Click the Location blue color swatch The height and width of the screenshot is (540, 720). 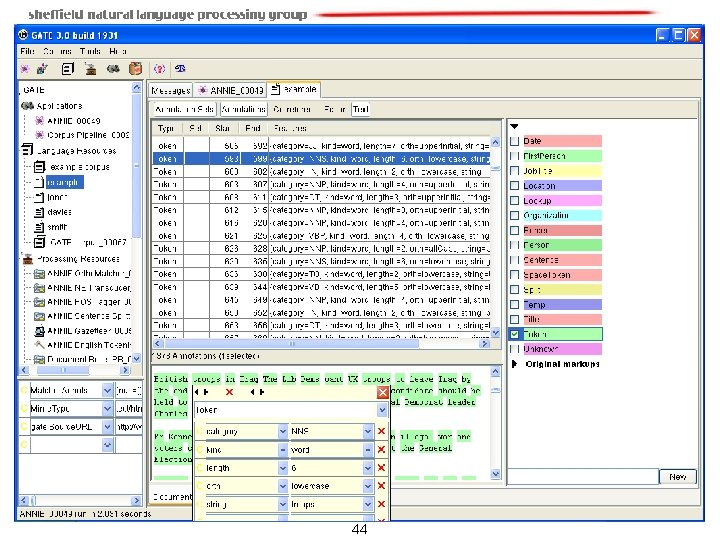(x=562, y=186)
